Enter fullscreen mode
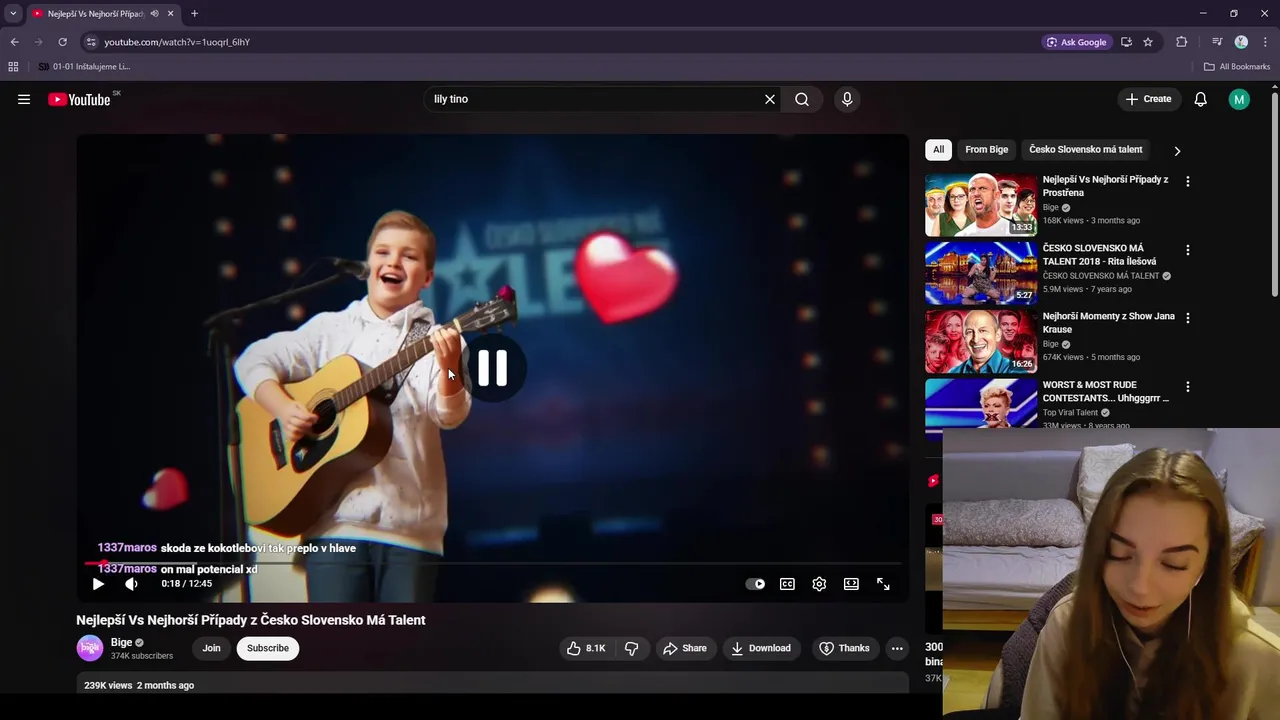Screen dimensions: 1280x720 (883, 584)
